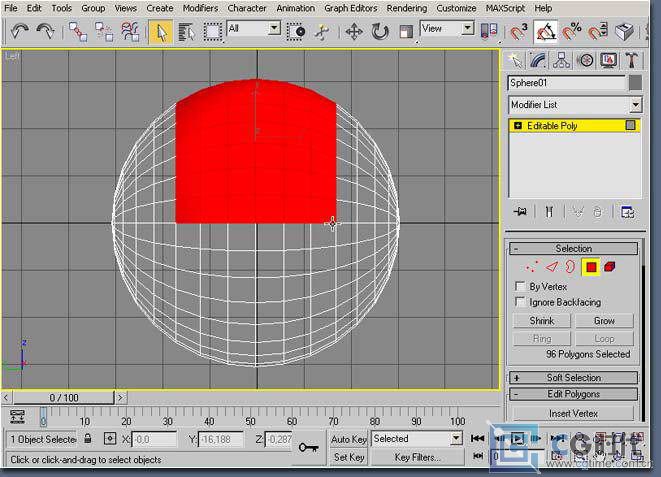Open the Modifiers menu

(200, 8)
